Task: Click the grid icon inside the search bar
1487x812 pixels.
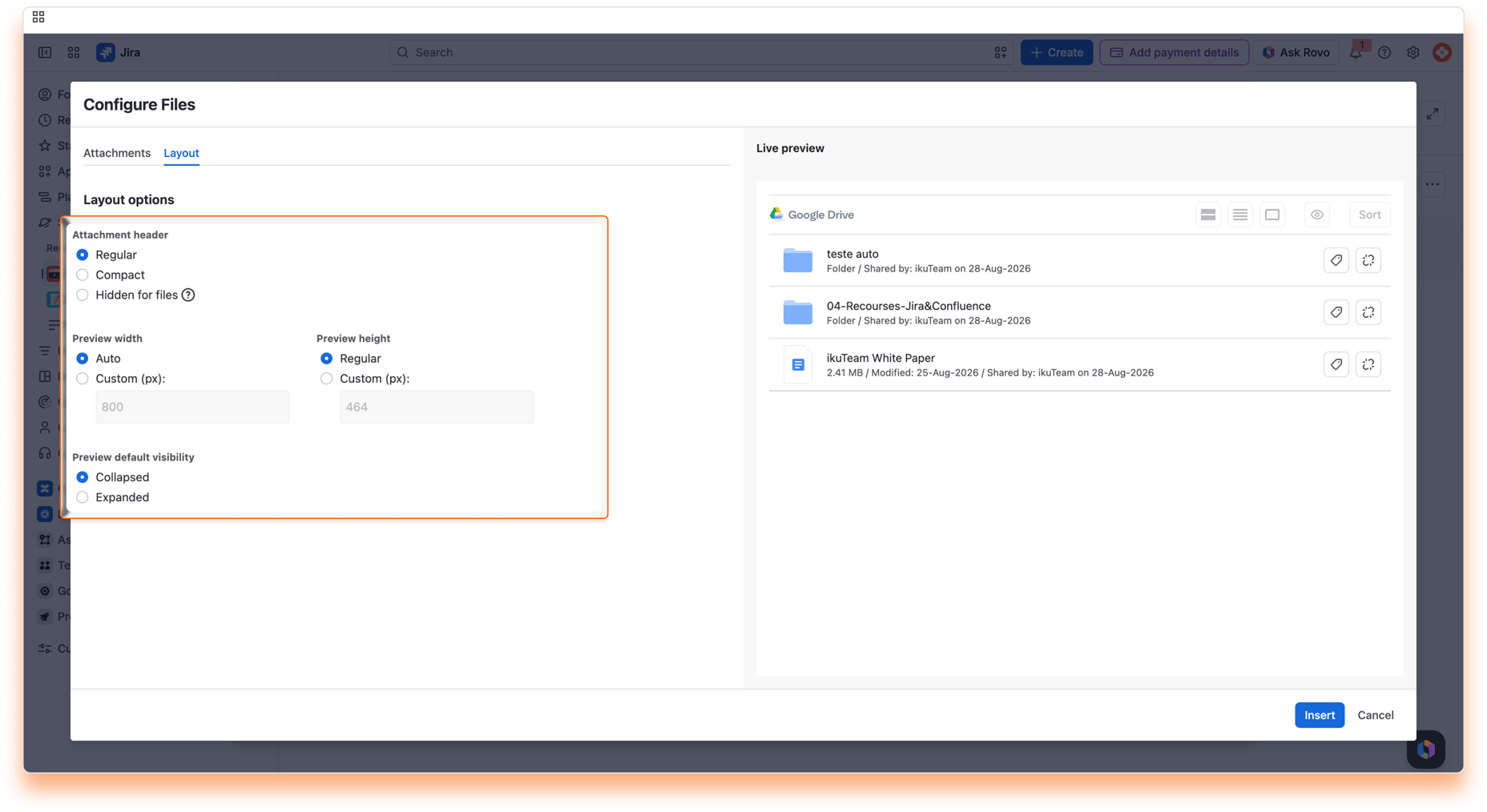Action: point(1001,52)
